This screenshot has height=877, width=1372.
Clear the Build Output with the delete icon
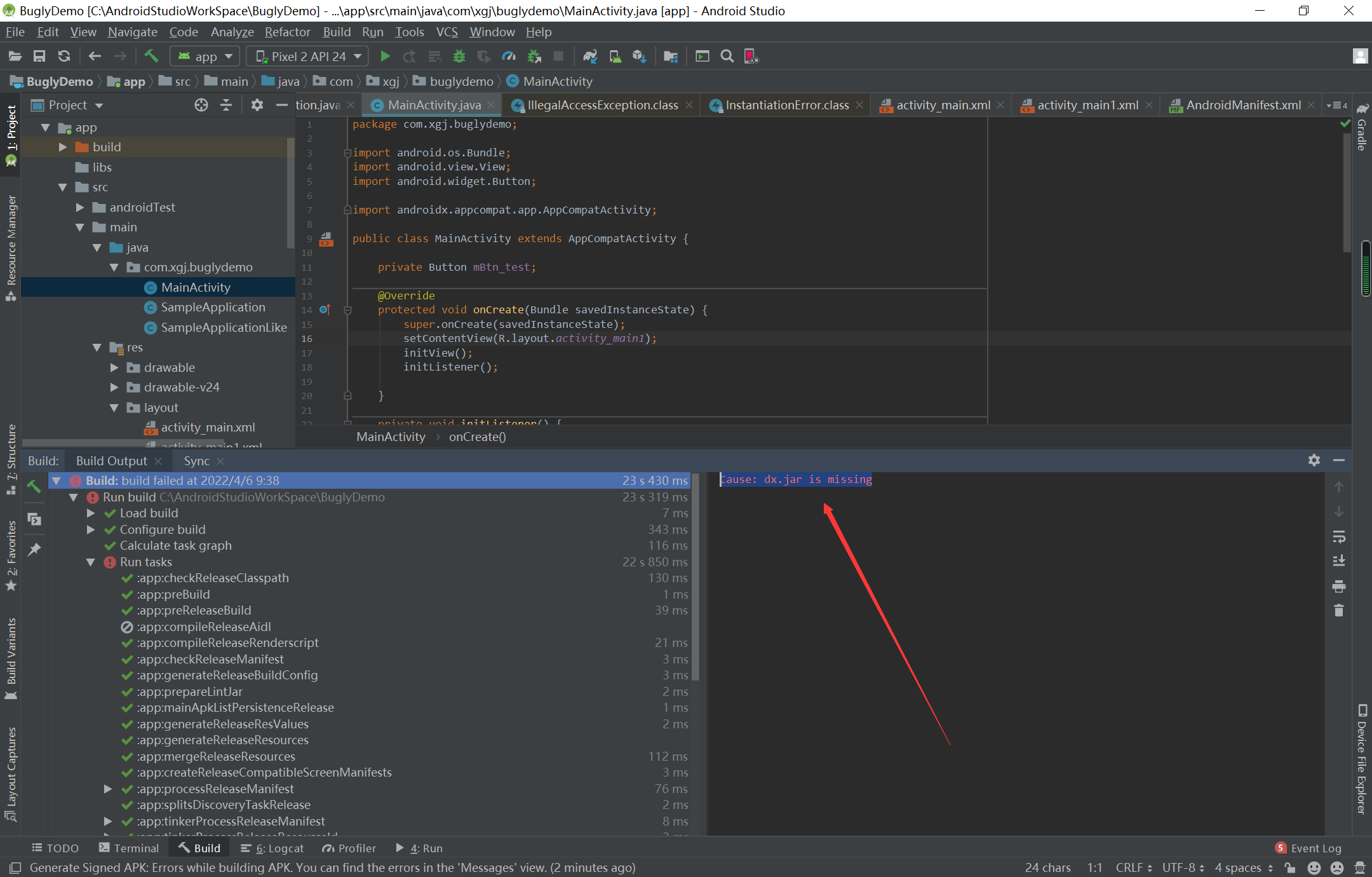coord(1338,610)
